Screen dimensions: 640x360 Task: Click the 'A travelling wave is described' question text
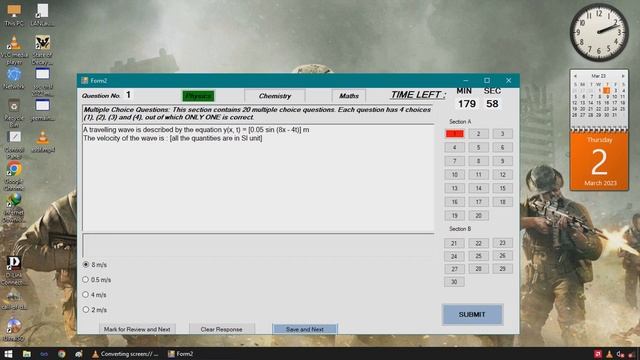pyautogui.click(x=196, y=130)
